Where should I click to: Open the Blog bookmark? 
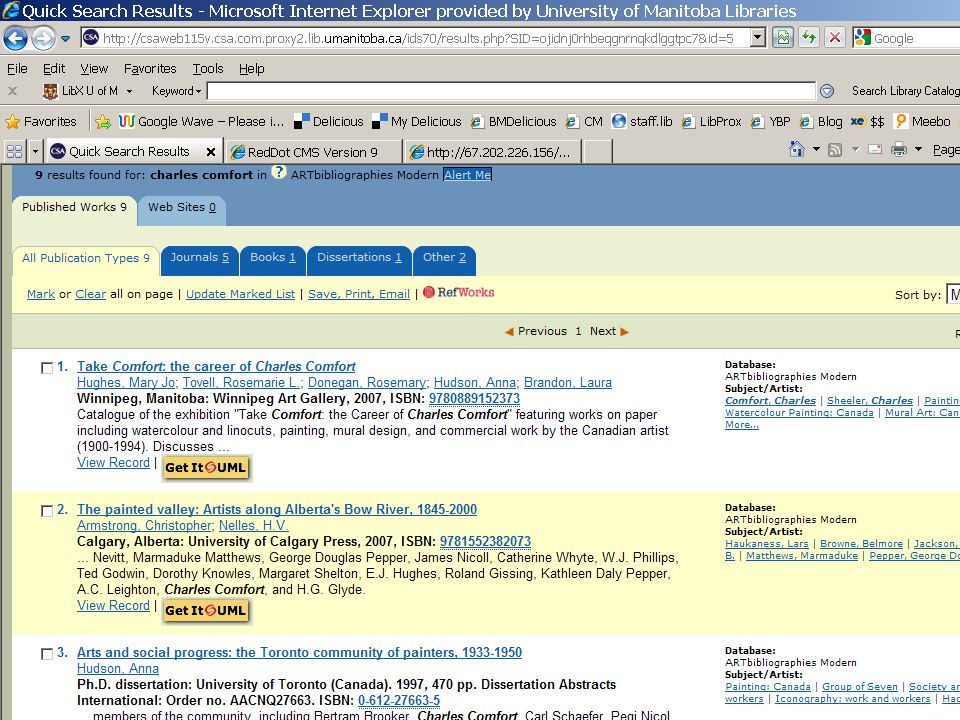point(821,121)
